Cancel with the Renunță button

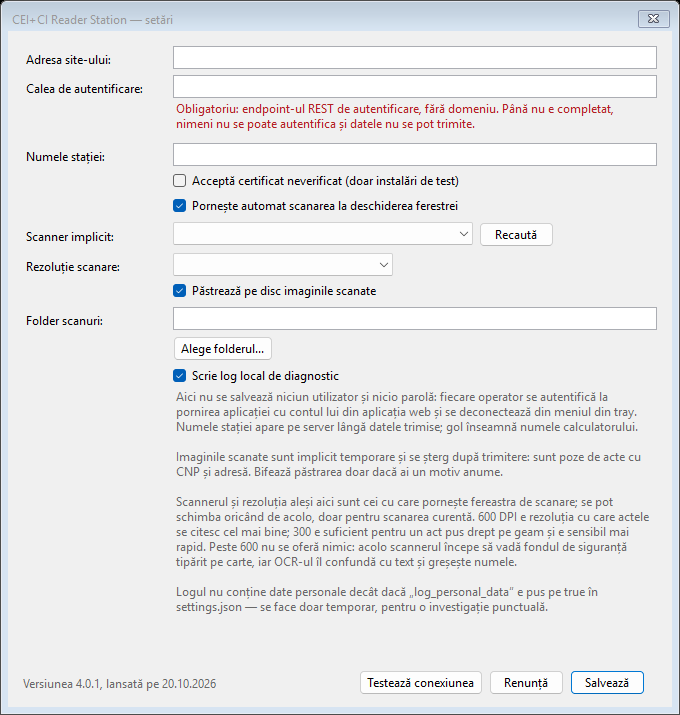click(x=526, y=683)
